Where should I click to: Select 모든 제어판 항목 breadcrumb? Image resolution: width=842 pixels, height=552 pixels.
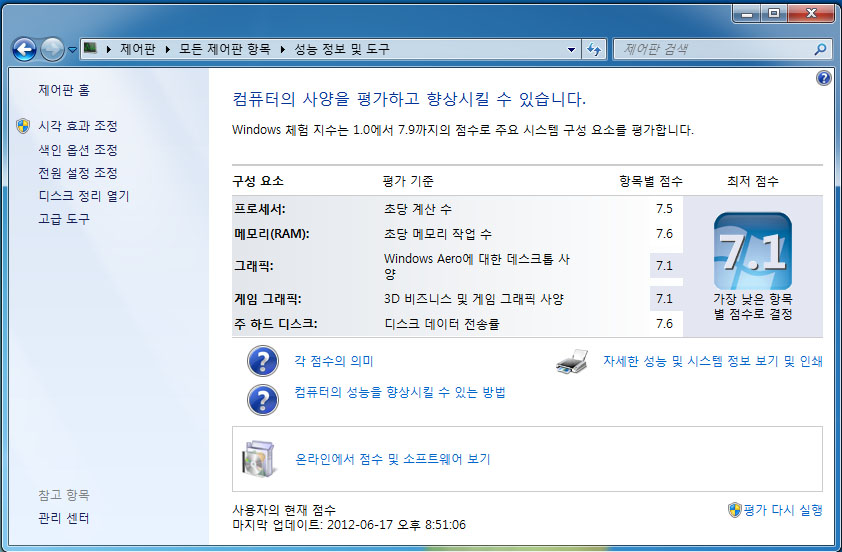[x=224, y=49]
